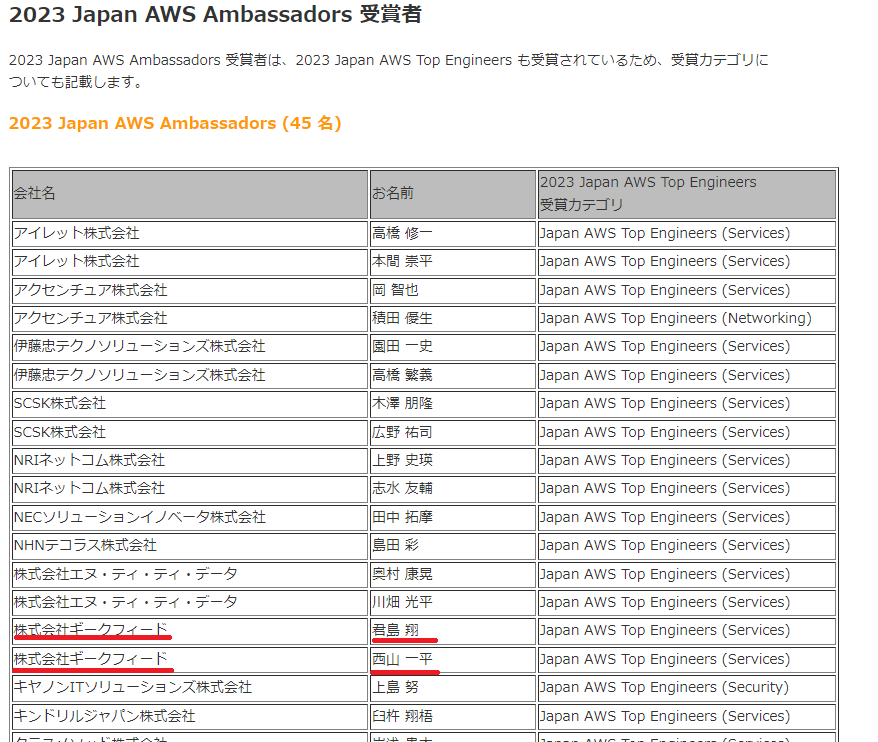878x742 pixels.
Task: Click company cell in 川畑 光平 row
Action: (190, 603)
